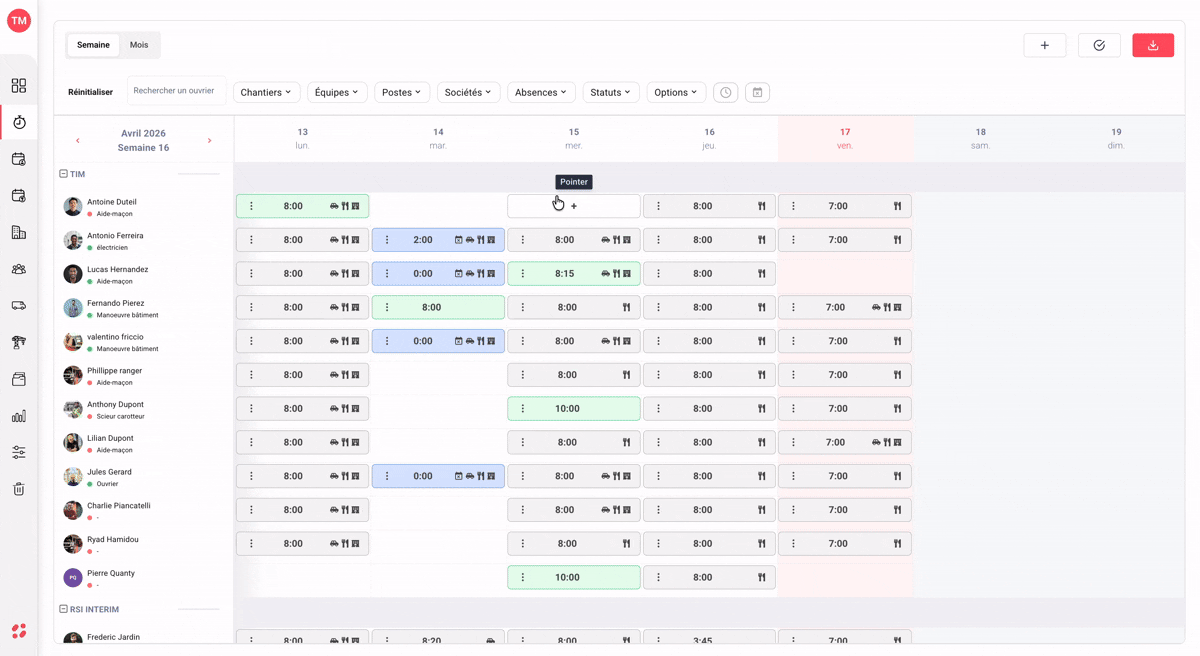Open the sliders settings icon in sidebar
This screenshot has height=656, width=1200.
click(19, 453)
